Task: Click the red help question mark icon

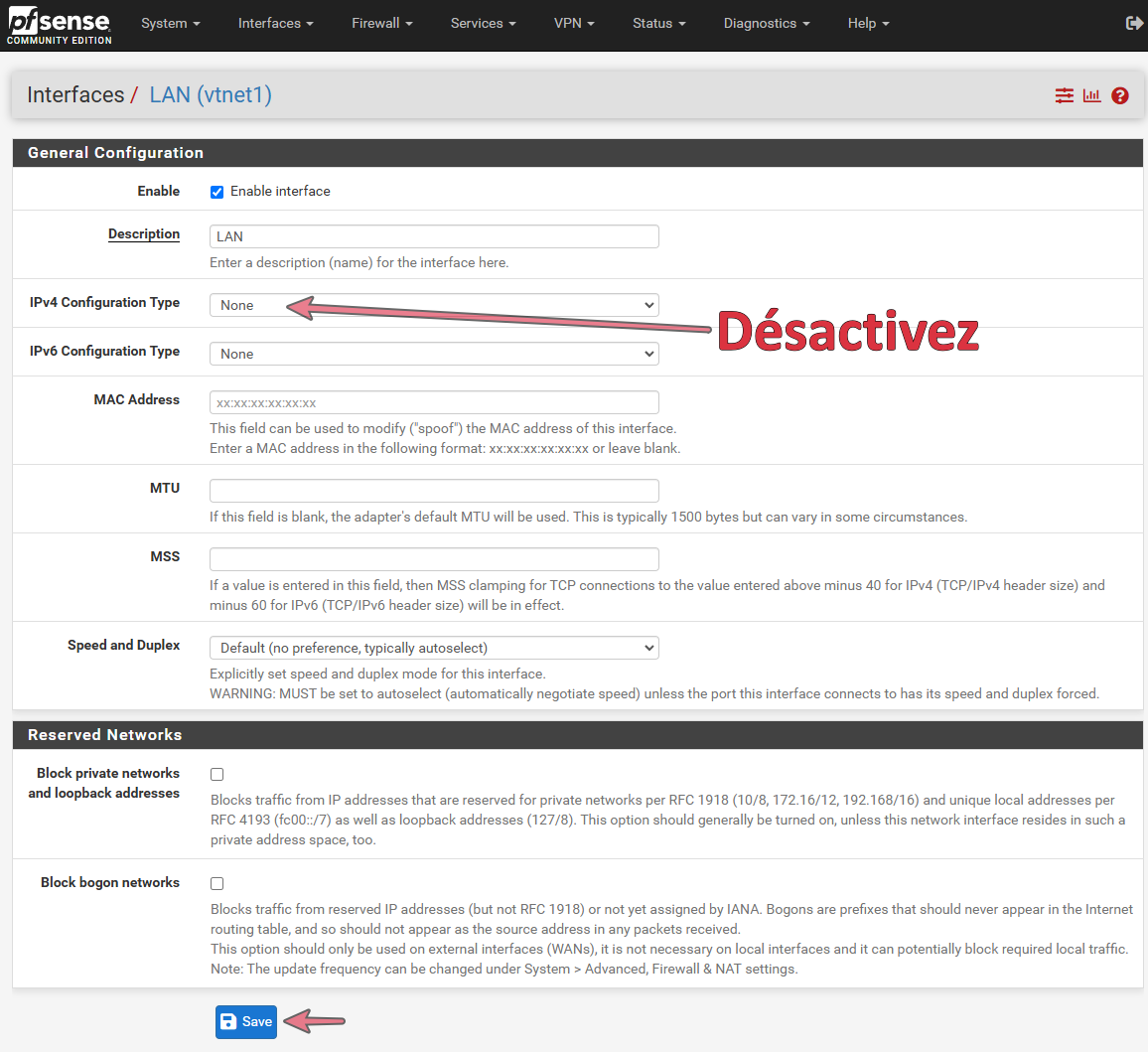Action: (x=1120, y=95)
